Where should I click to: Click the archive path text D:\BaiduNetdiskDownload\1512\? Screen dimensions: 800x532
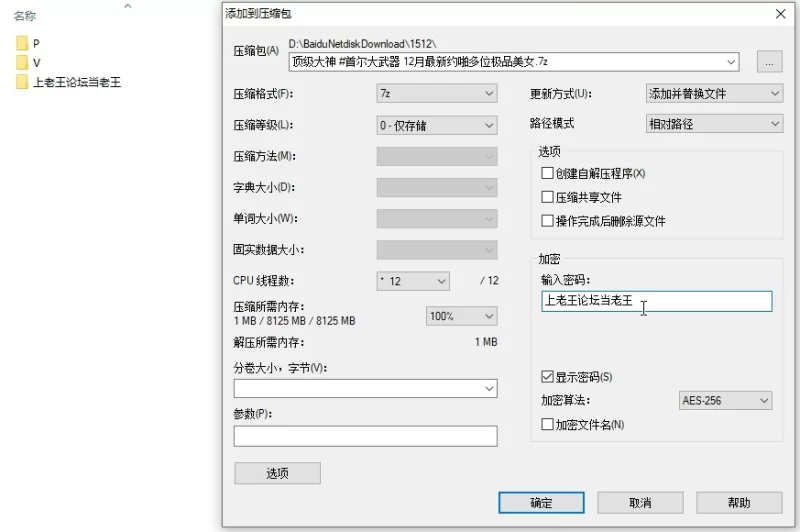point(362,44)
